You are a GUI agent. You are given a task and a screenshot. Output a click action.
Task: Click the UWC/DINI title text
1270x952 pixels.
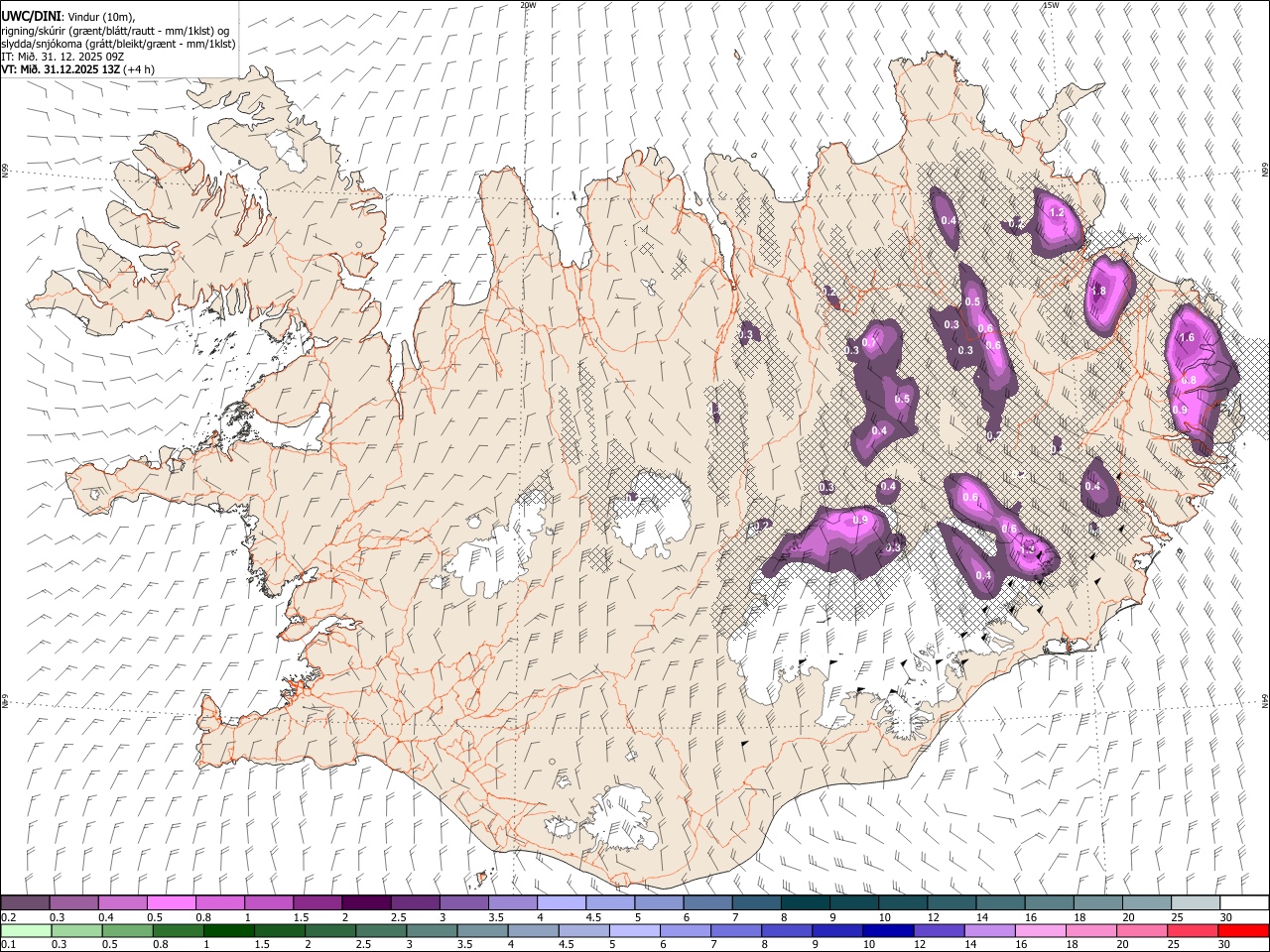click(31, 16)
